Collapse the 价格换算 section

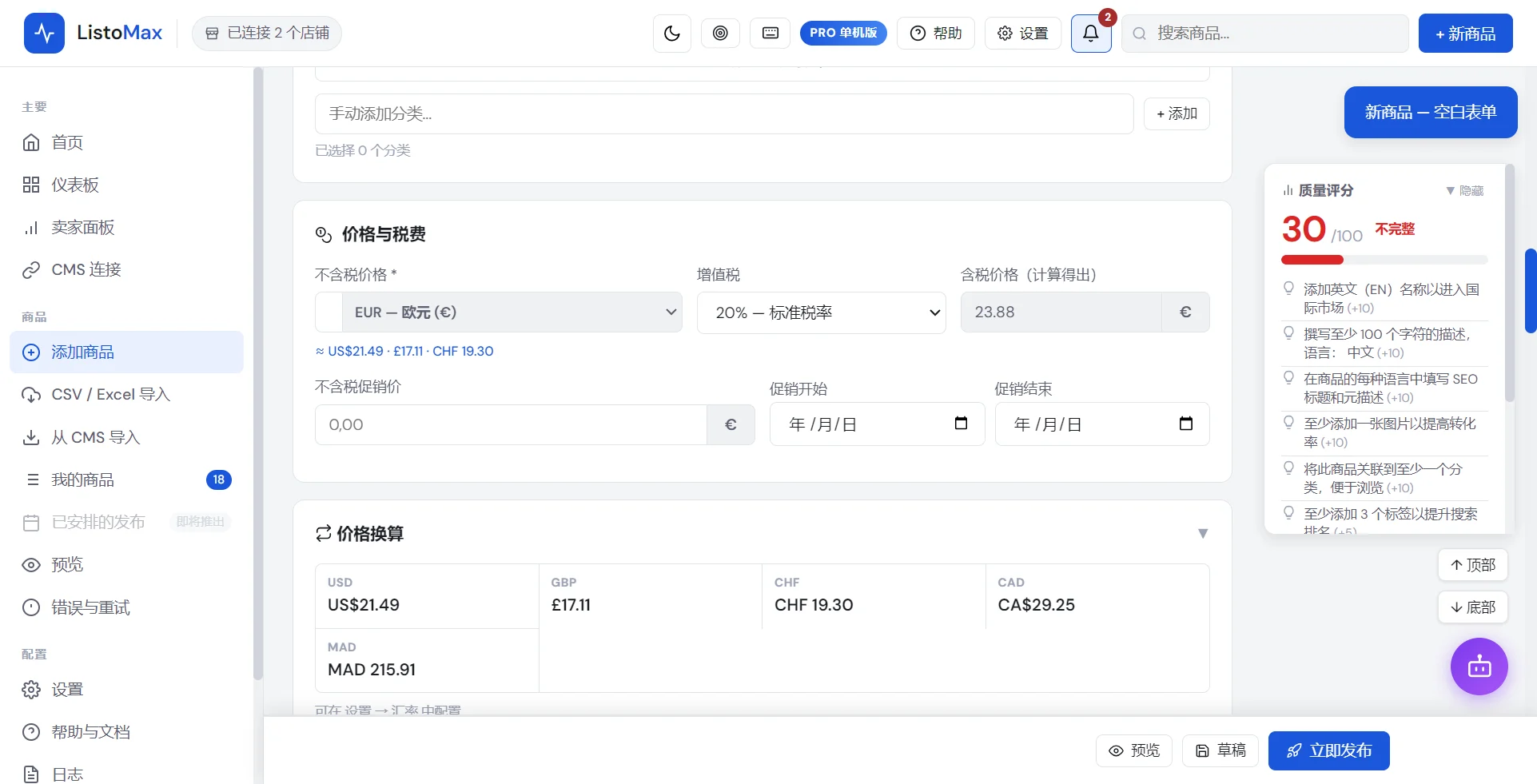[x=1203, y=533]
